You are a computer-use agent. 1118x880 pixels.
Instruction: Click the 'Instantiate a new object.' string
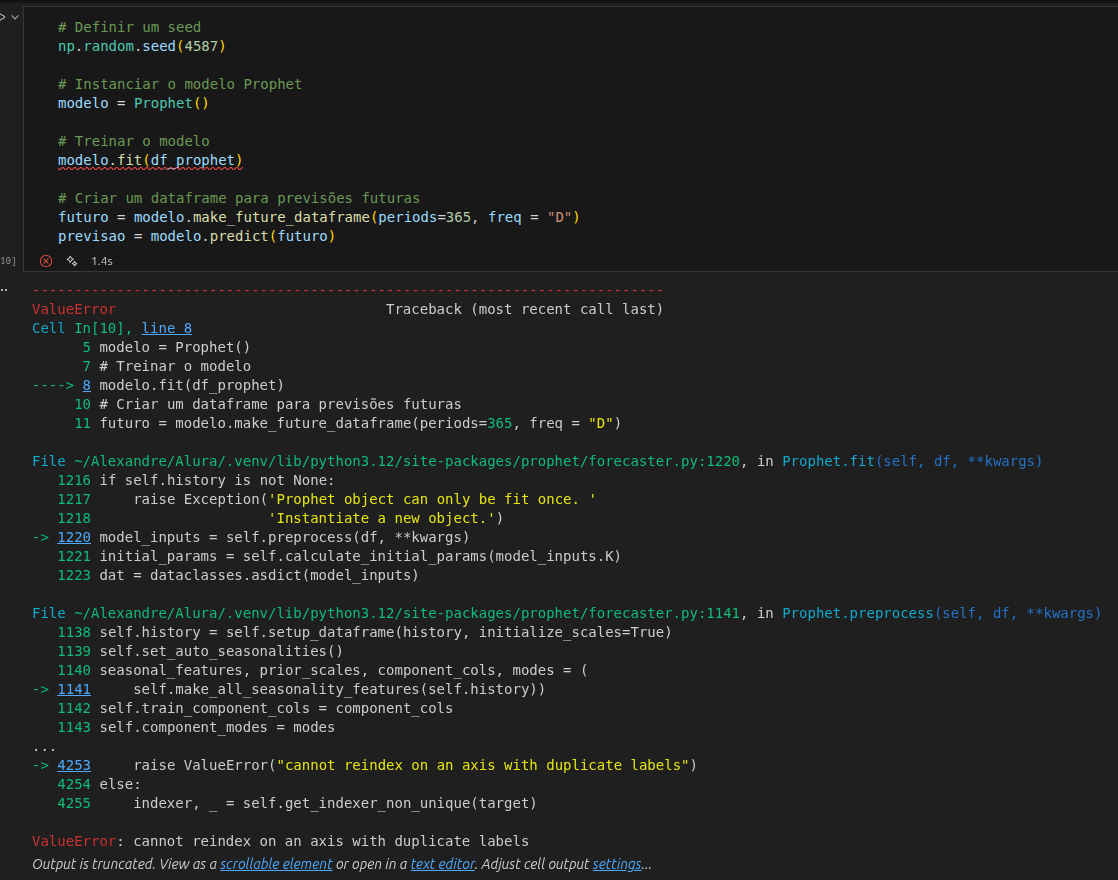coord(381,518)
